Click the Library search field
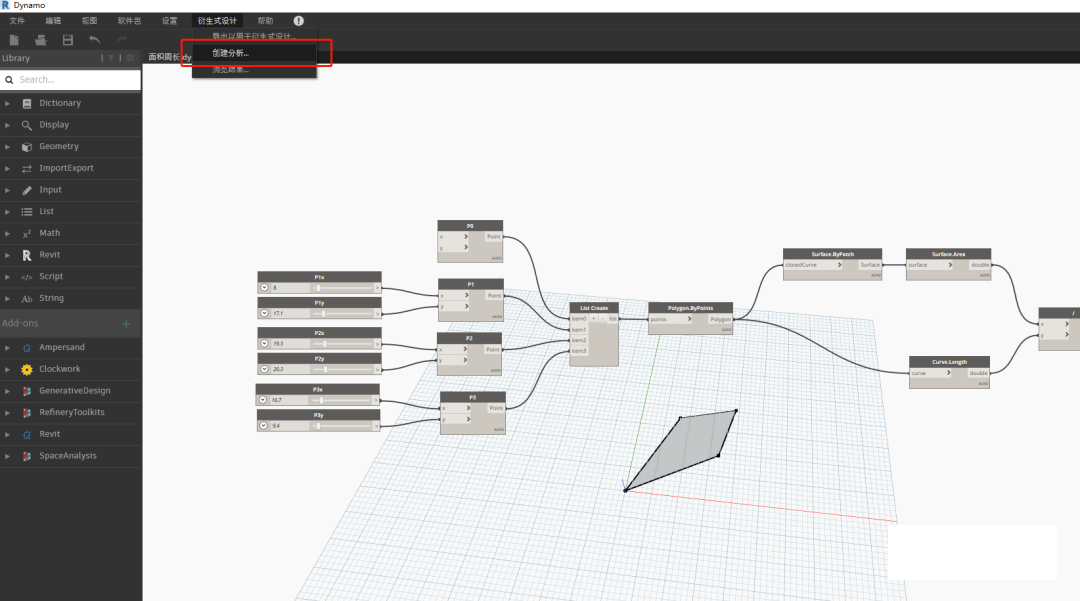Screen dimensions: 1080x601 [71, 80]
